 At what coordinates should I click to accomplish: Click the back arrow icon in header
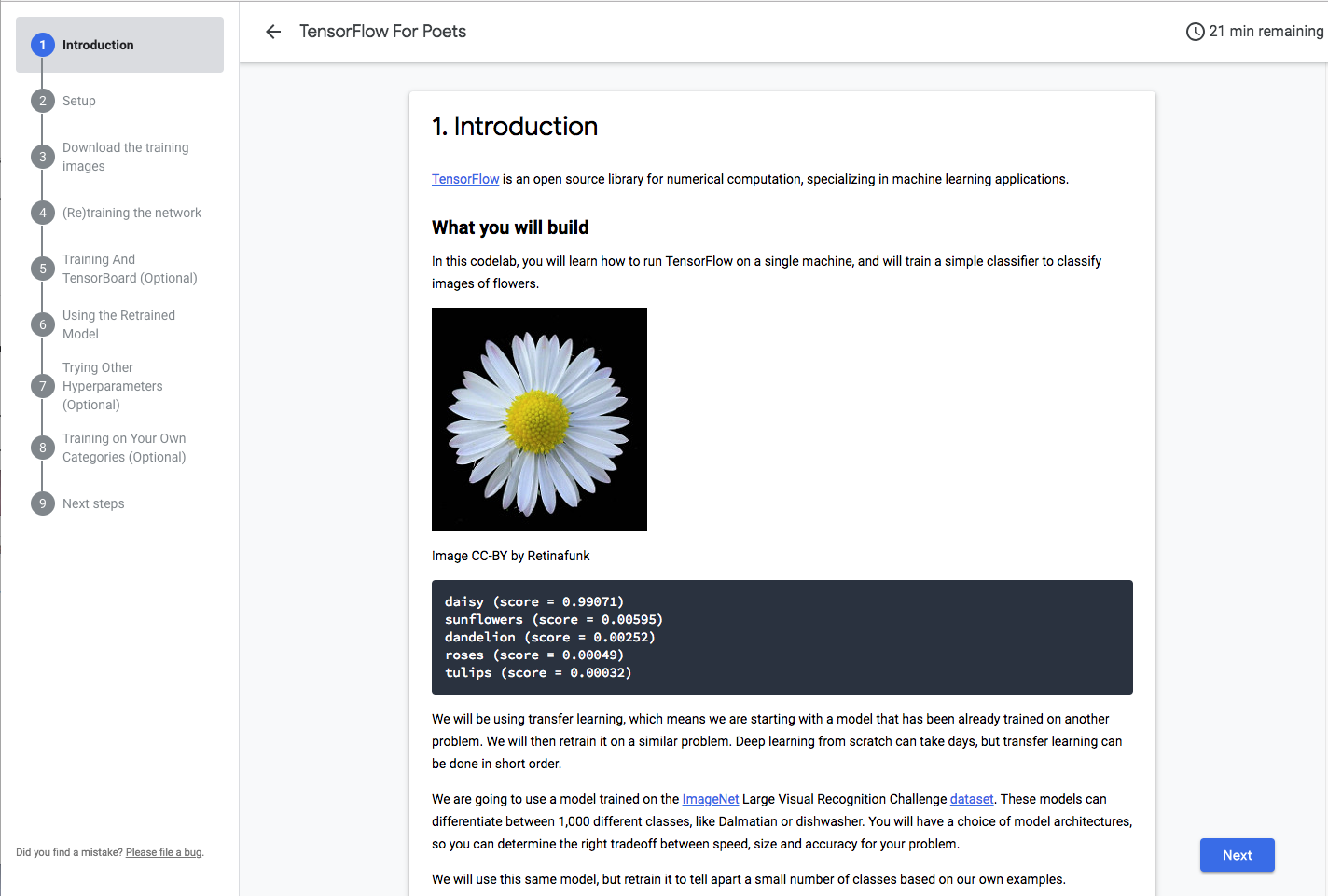[273, 32]
